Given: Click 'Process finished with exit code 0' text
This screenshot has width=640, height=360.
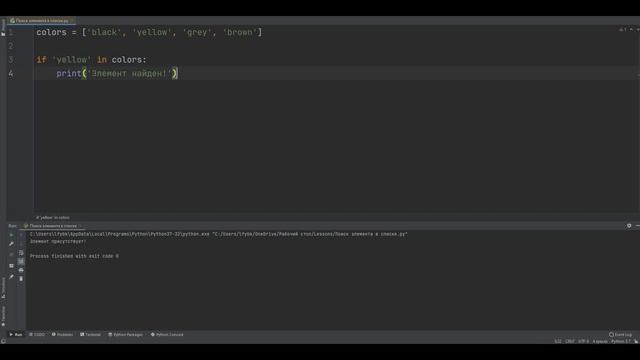Looking at the screenshot, I should [x=74, y=256].
